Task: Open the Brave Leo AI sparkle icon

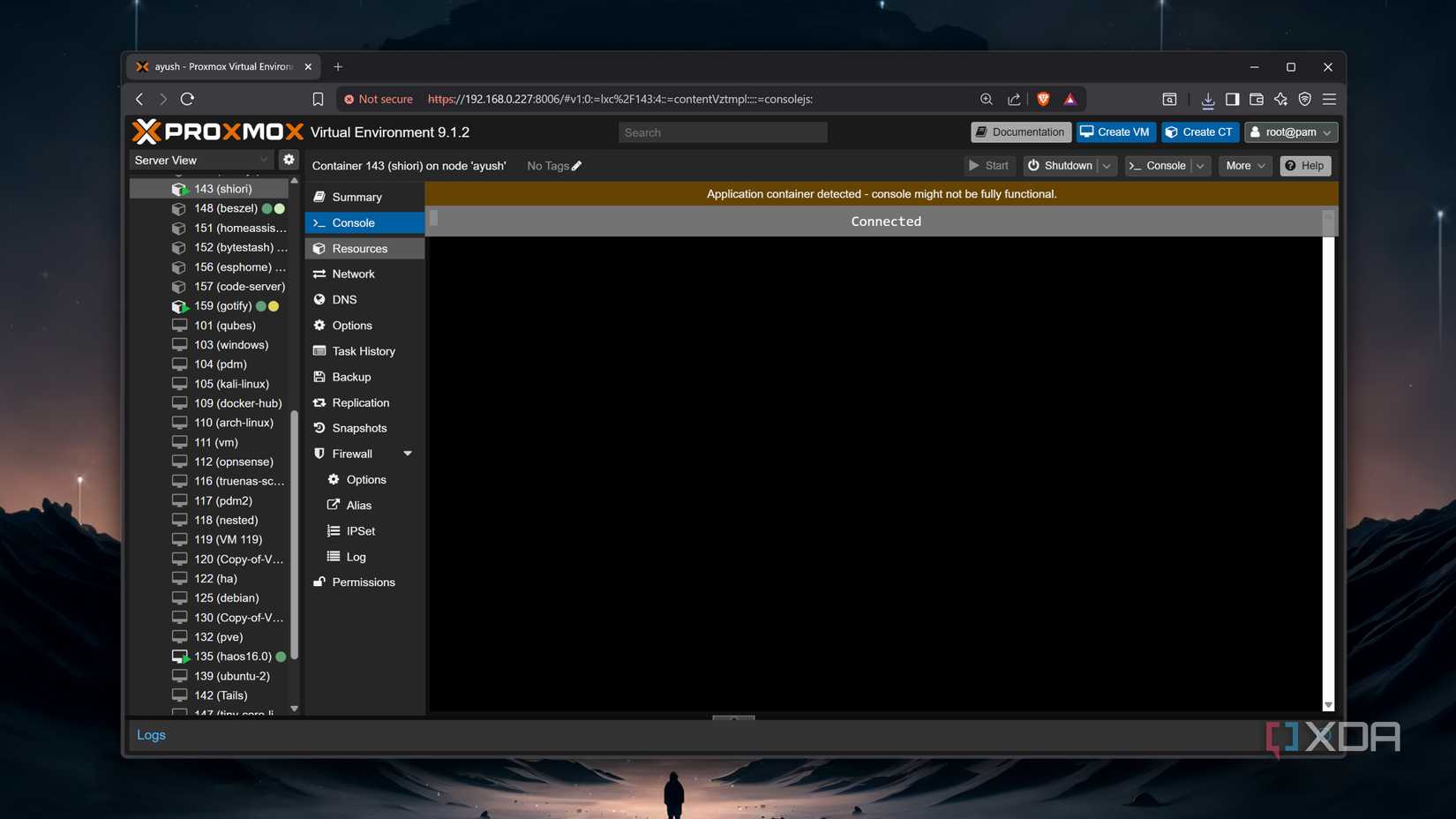Action: point(1280,99)
